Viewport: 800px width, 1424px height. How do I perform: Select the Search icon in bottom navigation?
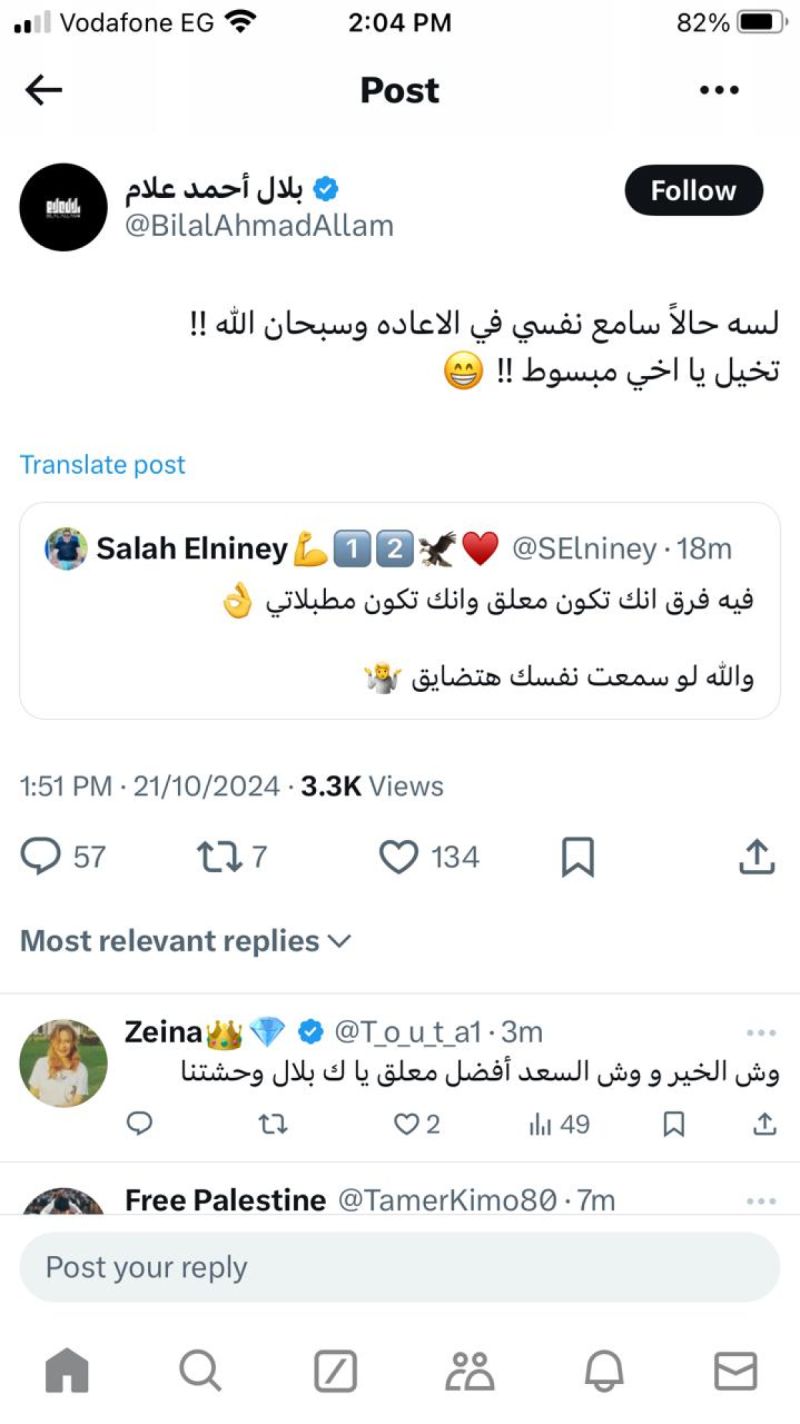200,1370
